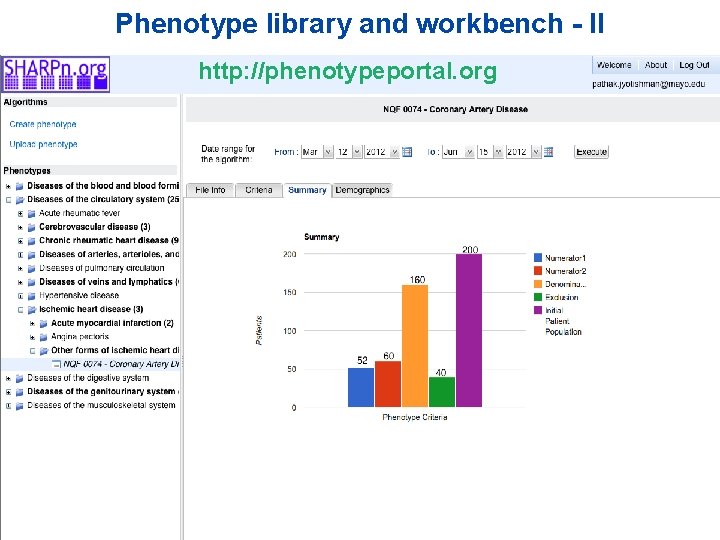Click folder icon for Diseases of the circulatory system
720x540 pixels.
point(20,200)
